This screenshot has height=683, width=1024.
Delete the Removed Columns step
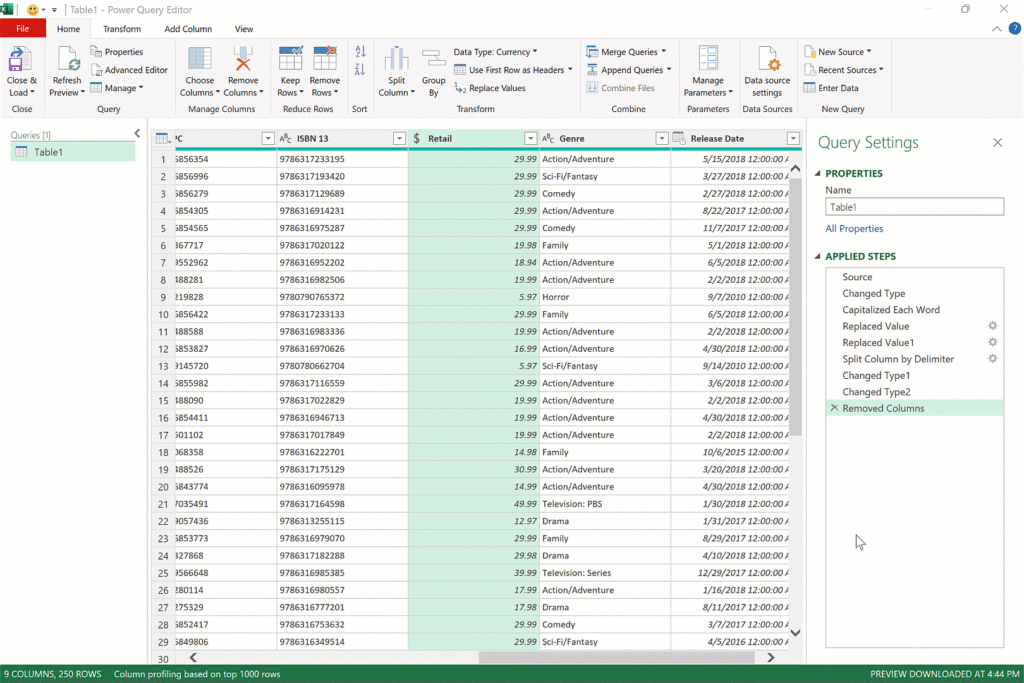[834, 408]
